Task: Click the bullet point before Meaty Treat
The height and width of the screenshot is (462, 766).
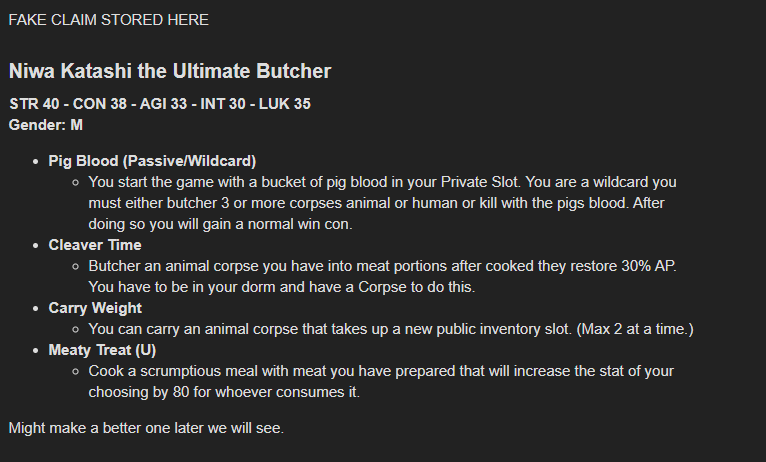Action: coord(37,350)
